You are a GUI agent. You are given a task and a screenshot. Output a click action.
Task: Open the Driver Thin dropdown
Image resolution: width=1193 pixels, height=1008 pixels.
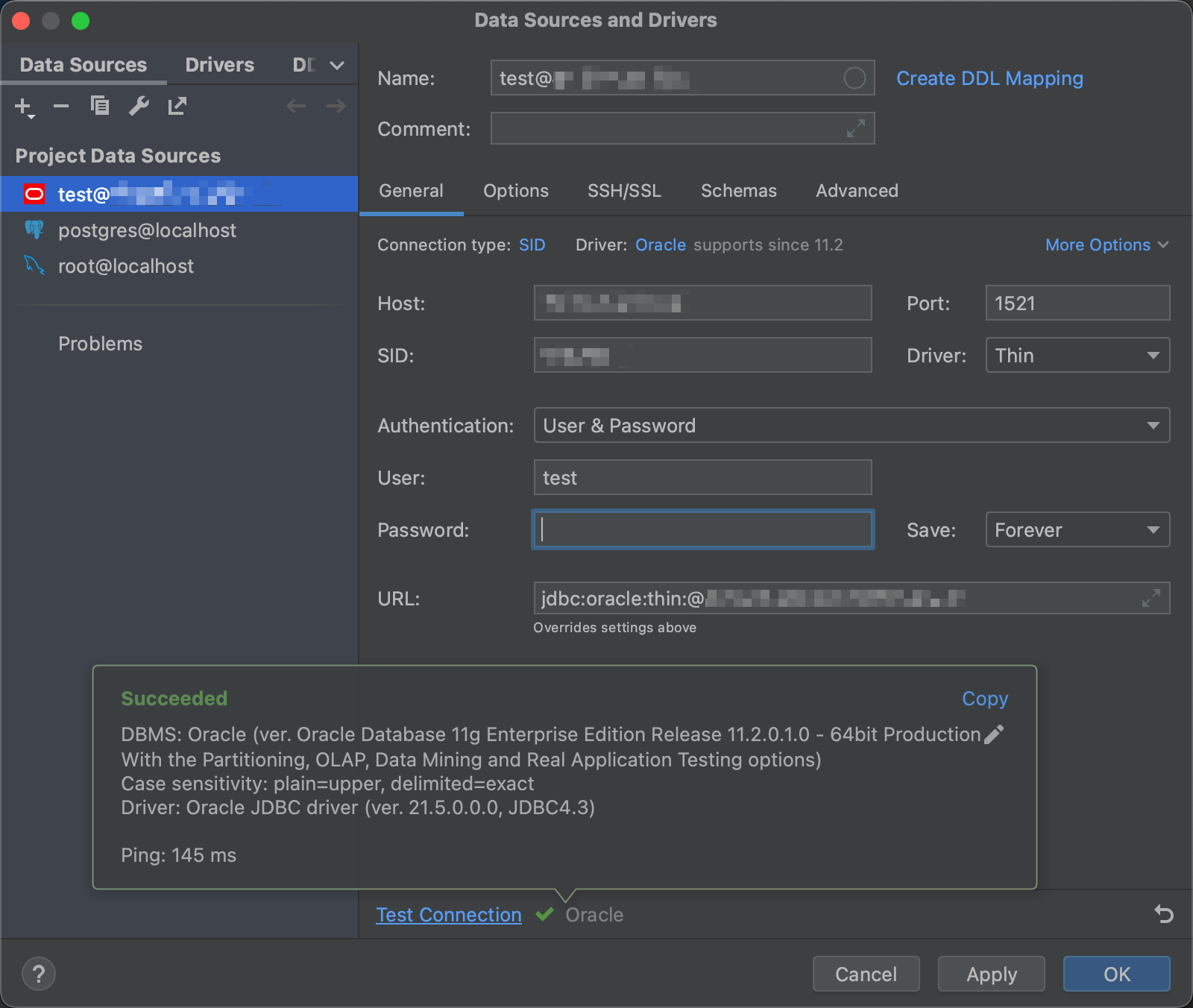coord(1077,355)
